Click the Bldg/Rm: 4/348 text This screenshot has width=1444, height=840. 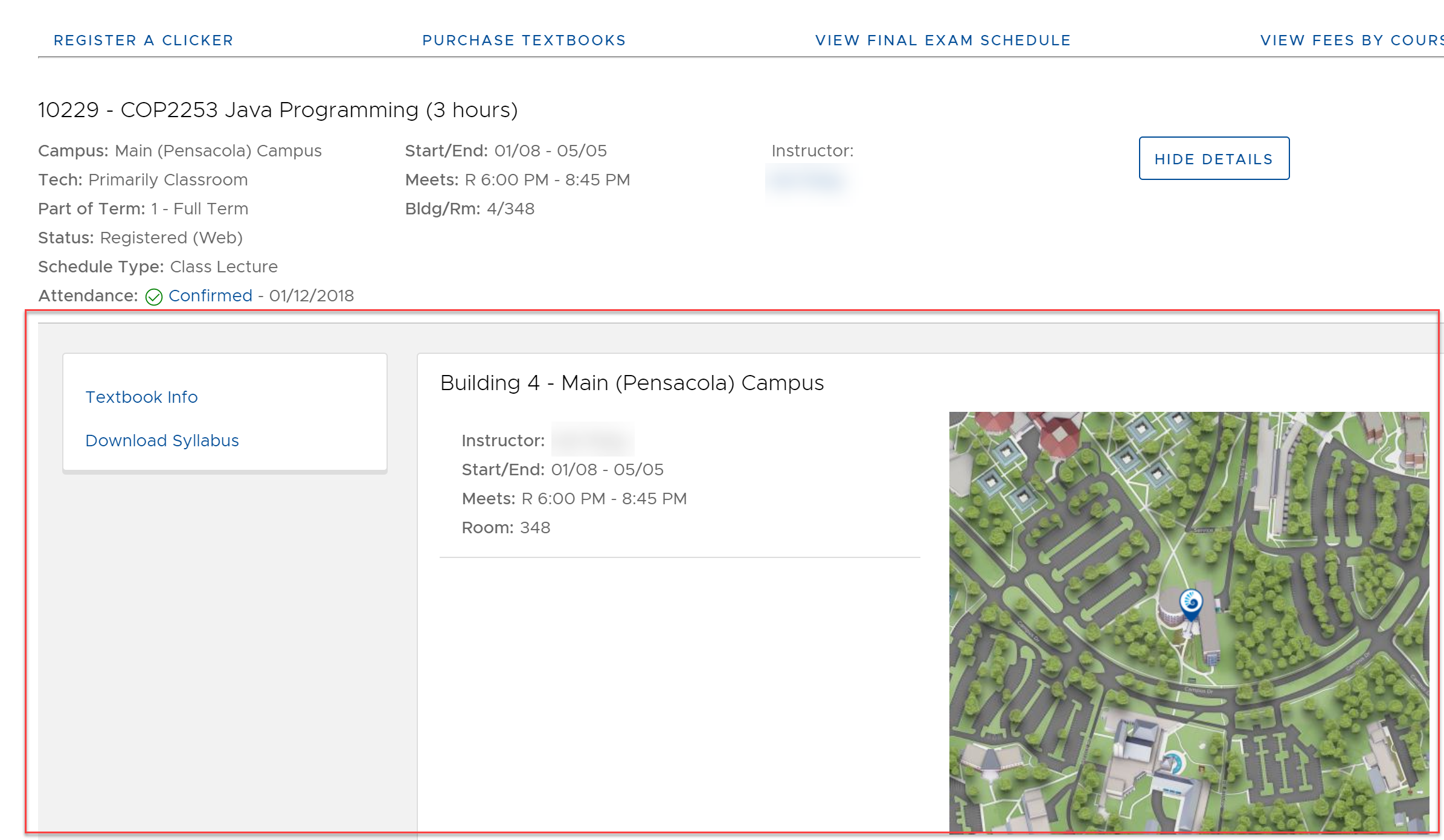click(469, 209)
